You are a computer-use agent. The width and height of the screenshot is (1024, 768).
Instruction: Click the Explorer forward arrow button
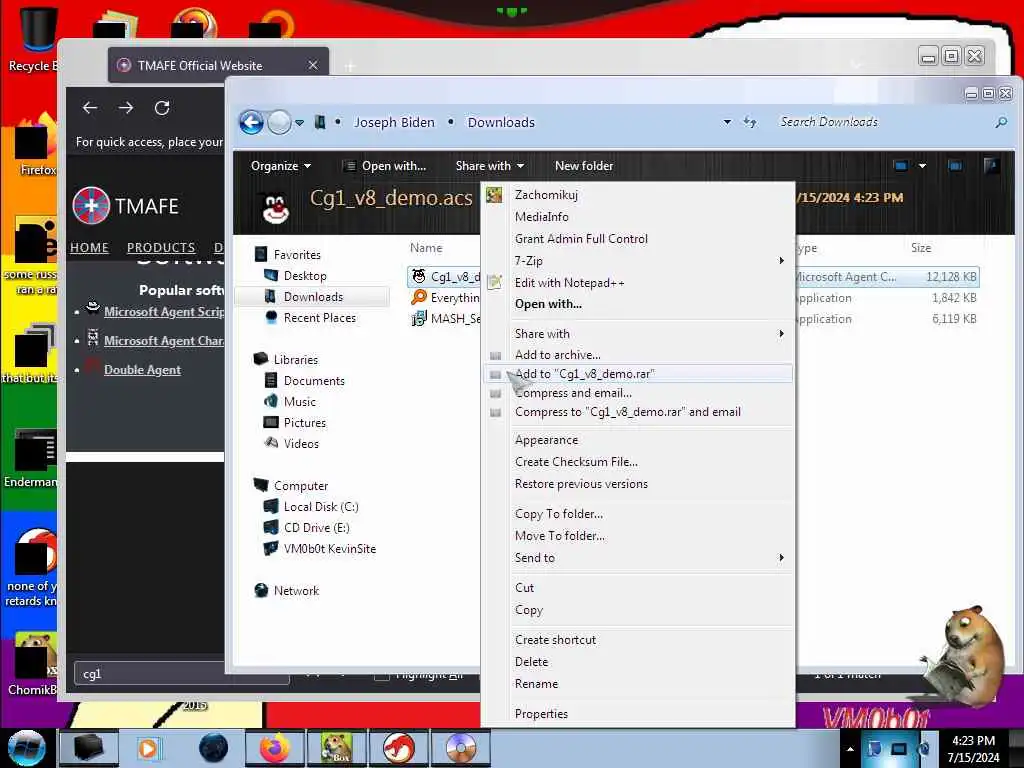click(x=280, y=122)
